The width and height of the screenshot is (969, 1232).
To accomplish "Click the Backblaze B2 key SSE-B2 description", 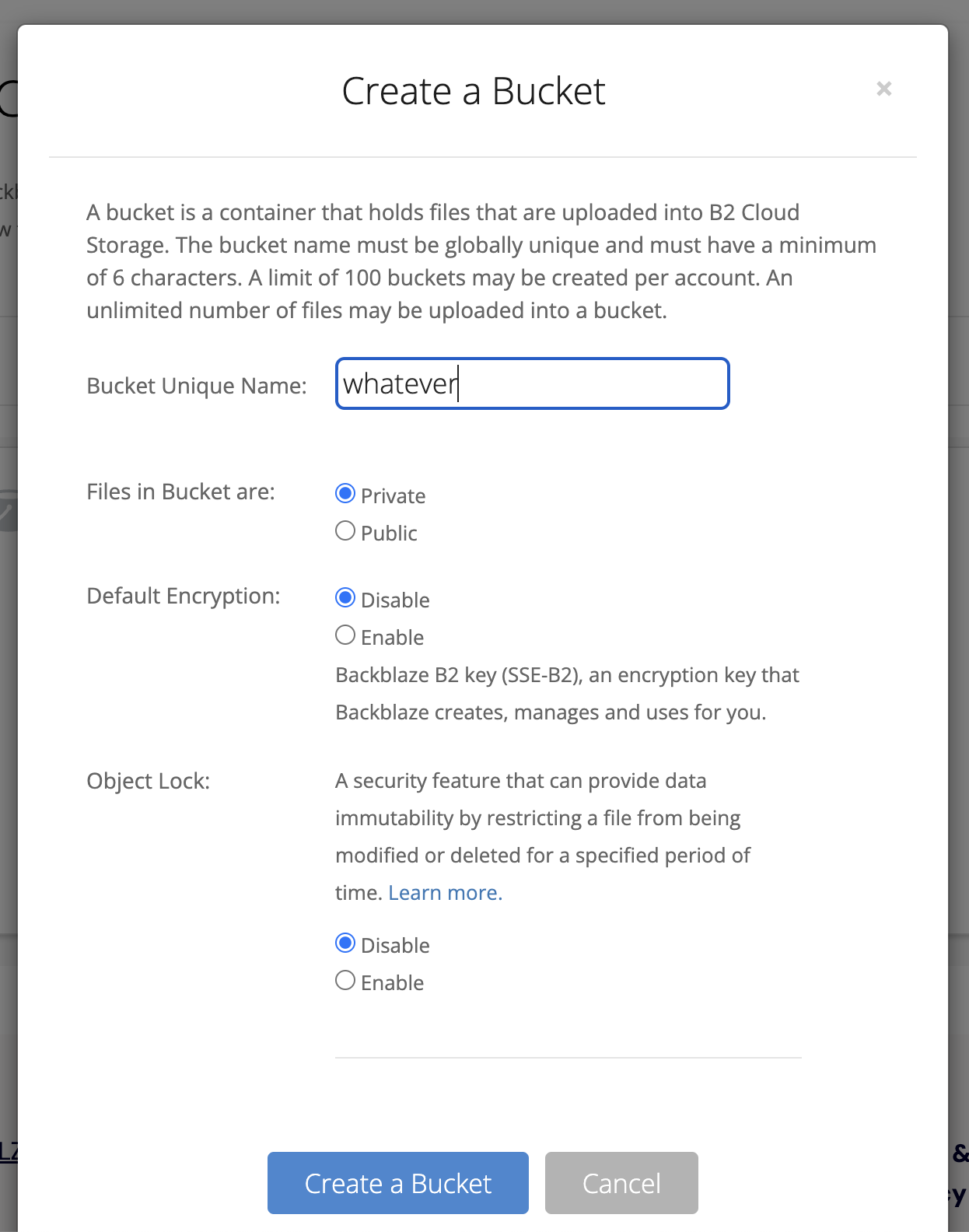I will click(566, 694).
